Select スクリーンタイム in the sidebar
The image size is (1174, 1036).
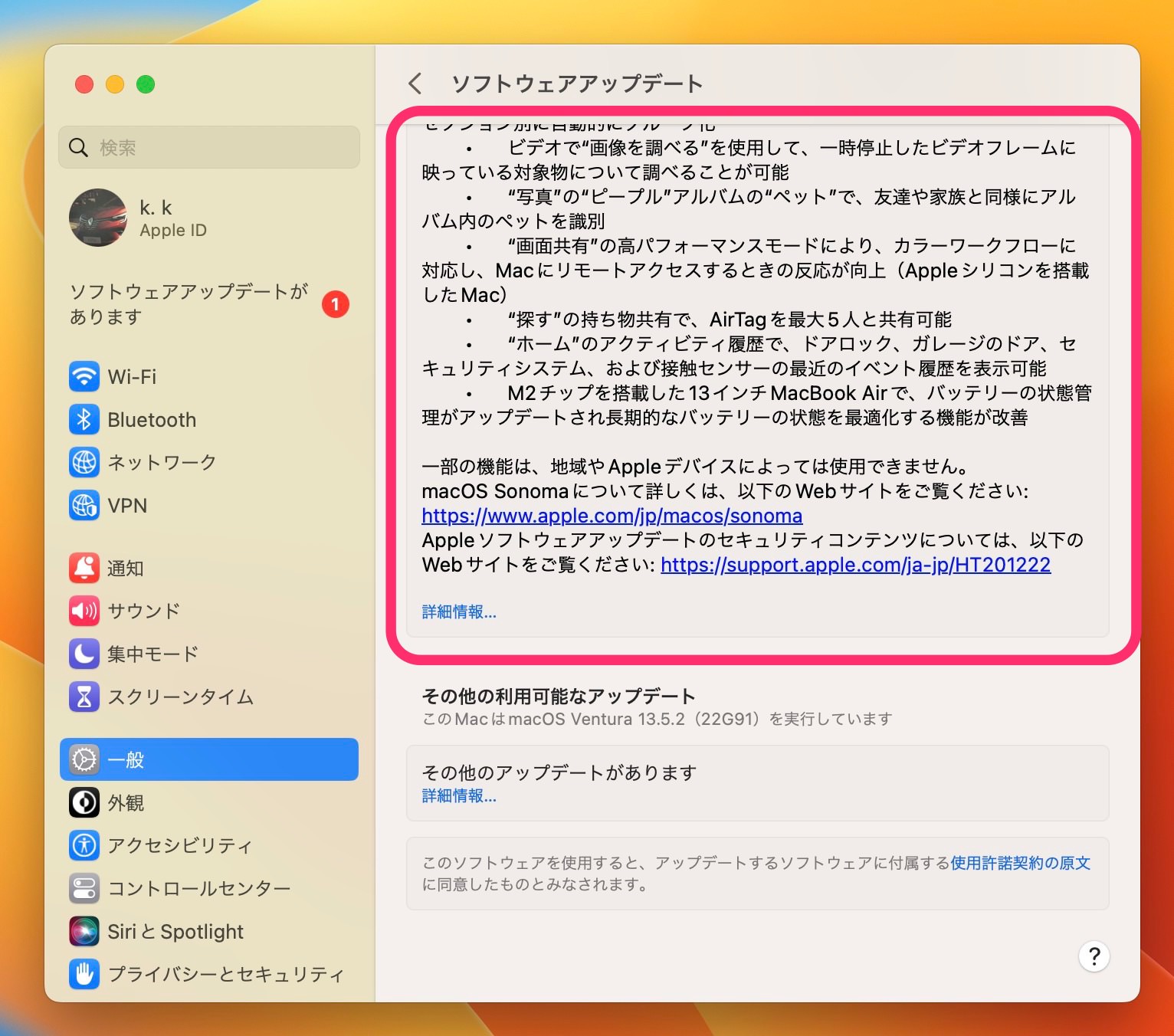pyautogui.click(x=209, y=697)
